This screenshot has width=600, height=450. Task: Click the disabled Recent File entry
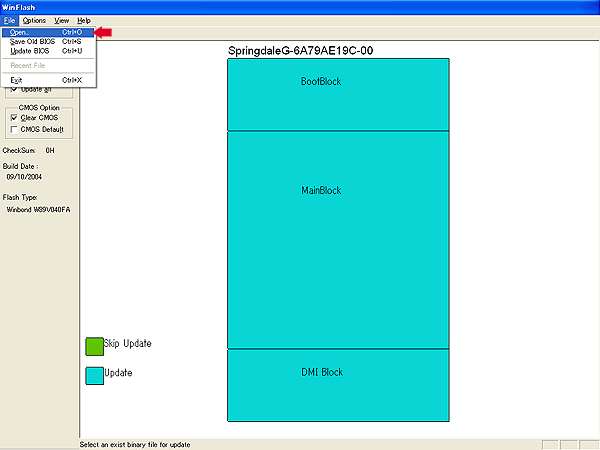coord(48,65)
